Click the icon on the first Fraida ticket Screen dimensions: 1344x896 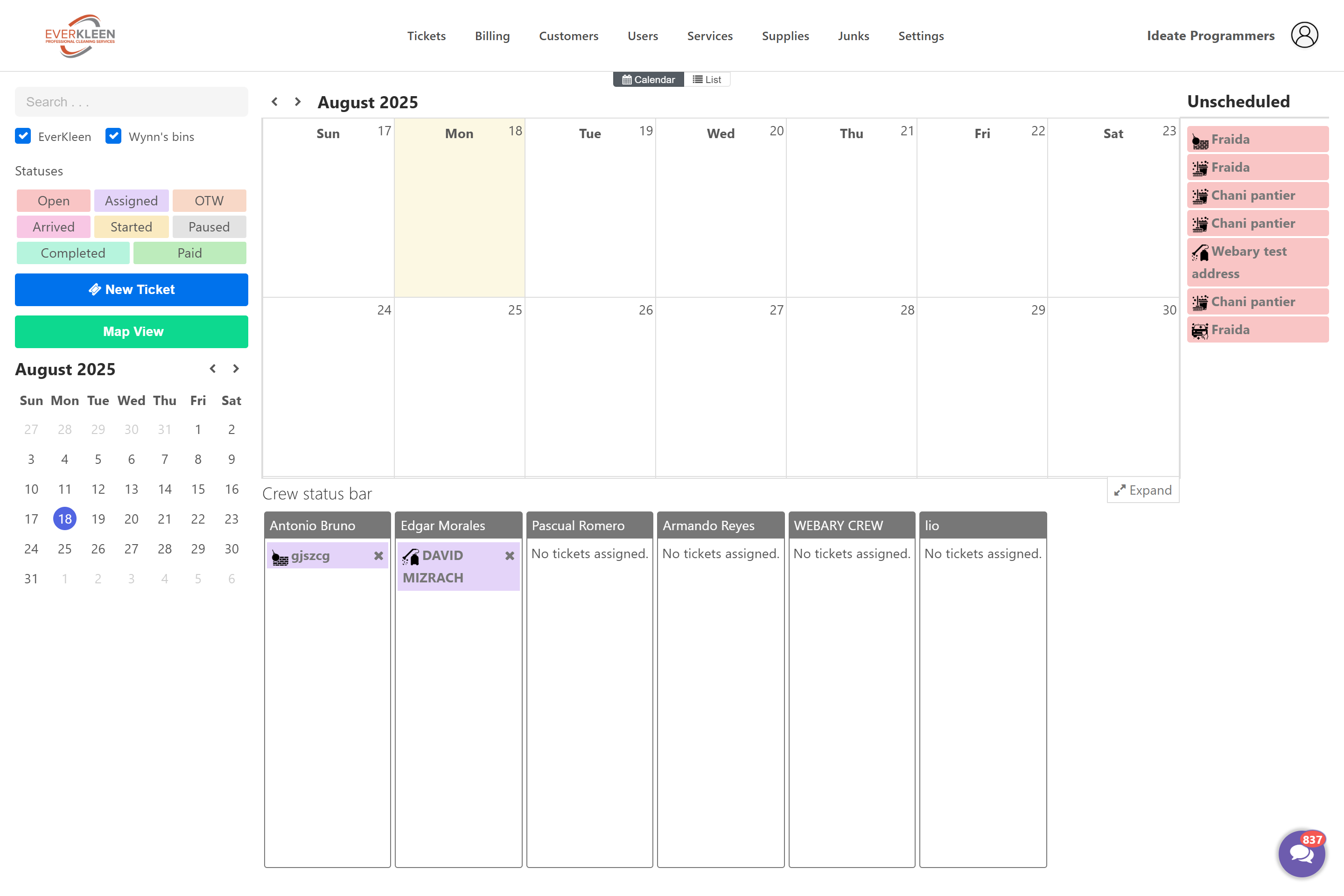click(x=1200, y=140)
